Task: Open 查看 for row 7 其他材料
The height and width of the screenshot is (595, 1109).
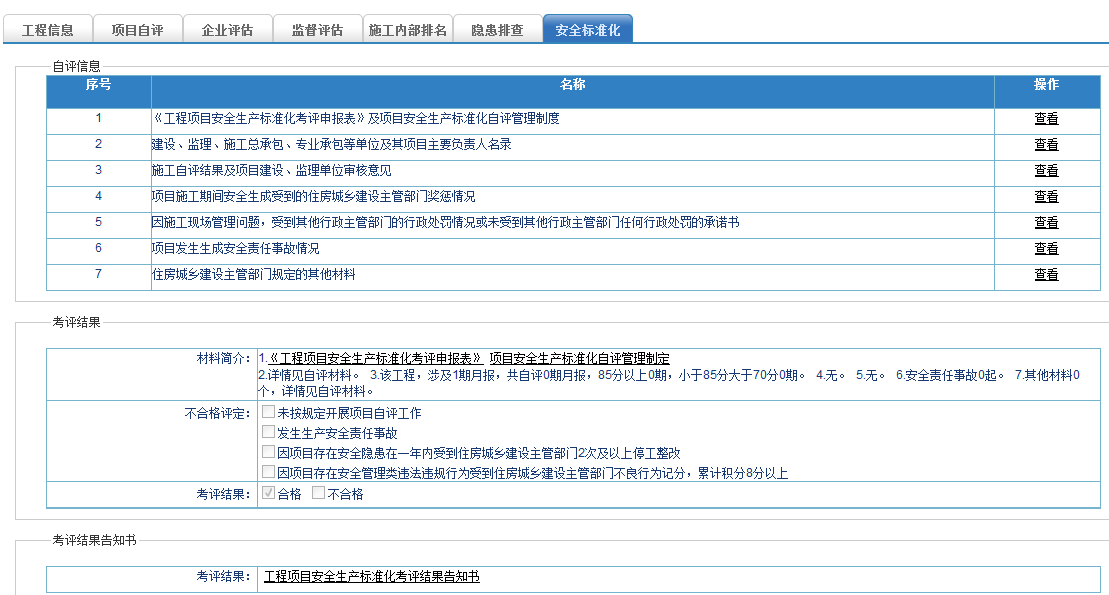Action: point(1046,275)
